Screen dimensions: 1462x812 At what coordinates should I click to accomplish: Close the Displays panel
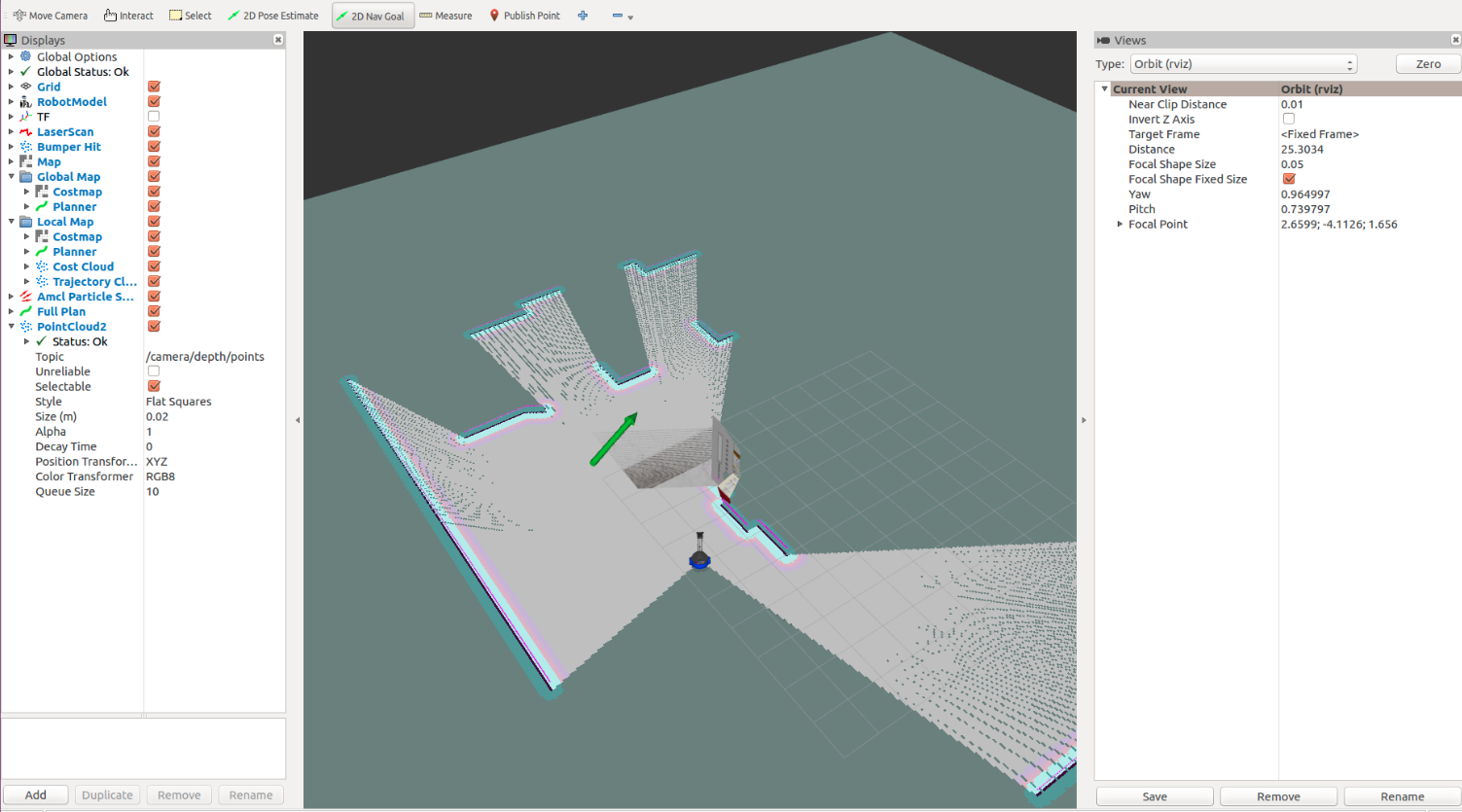pos(278,40)
